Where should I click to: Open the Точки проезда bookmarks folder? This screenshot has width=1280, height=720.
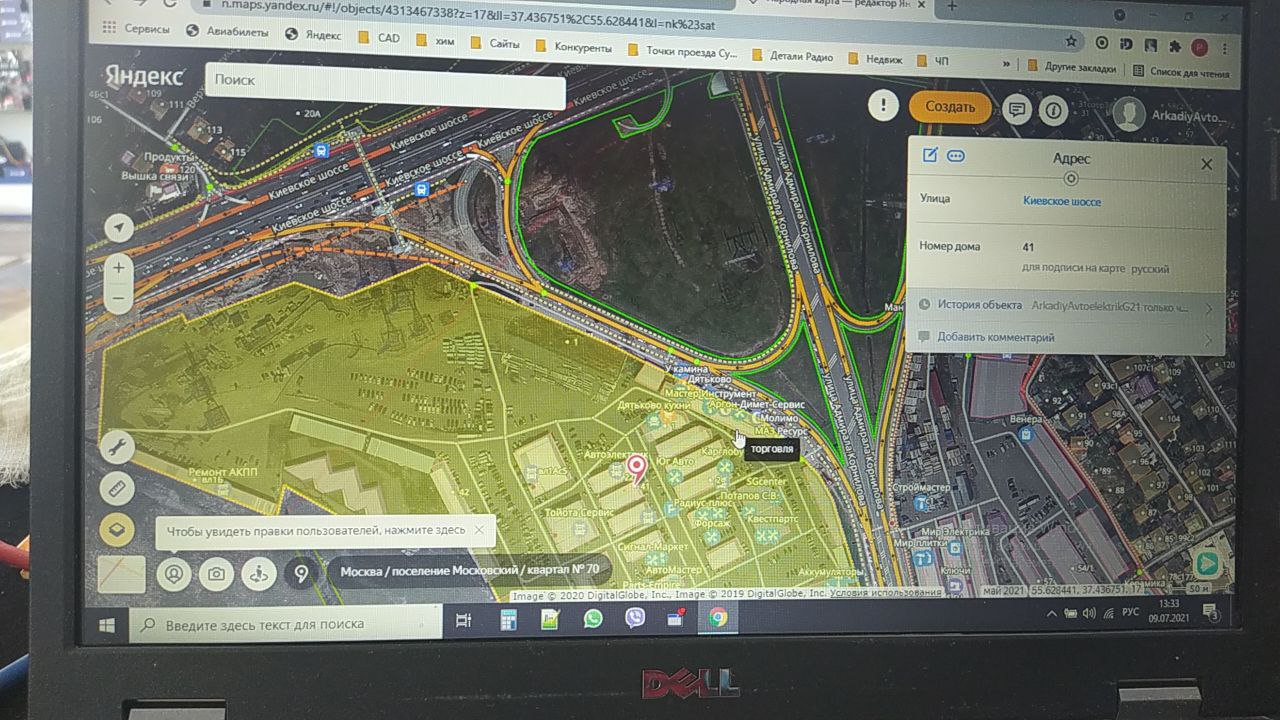(683, 51)
